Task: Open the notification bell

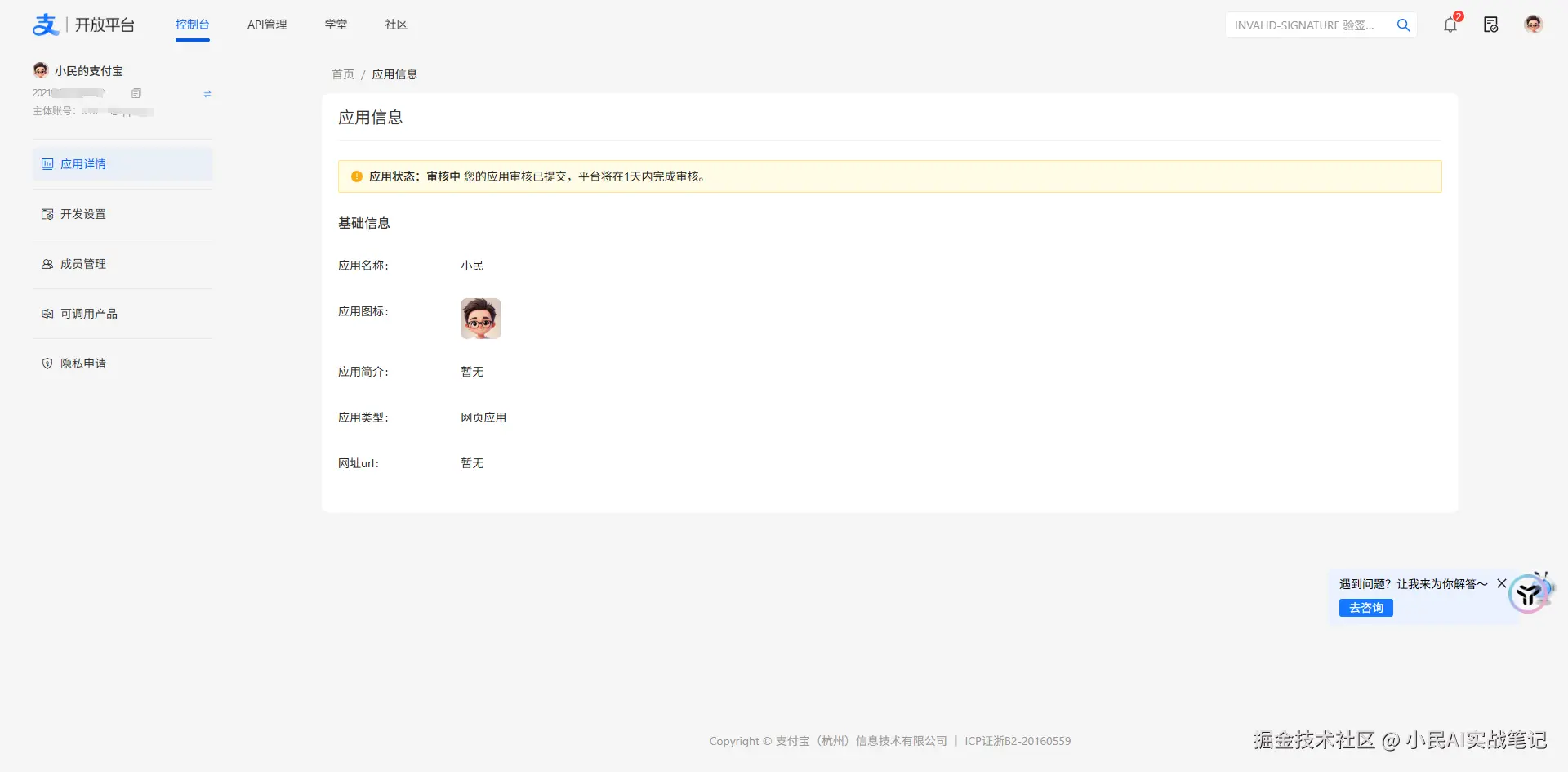Action: [x=1450, y=25]
